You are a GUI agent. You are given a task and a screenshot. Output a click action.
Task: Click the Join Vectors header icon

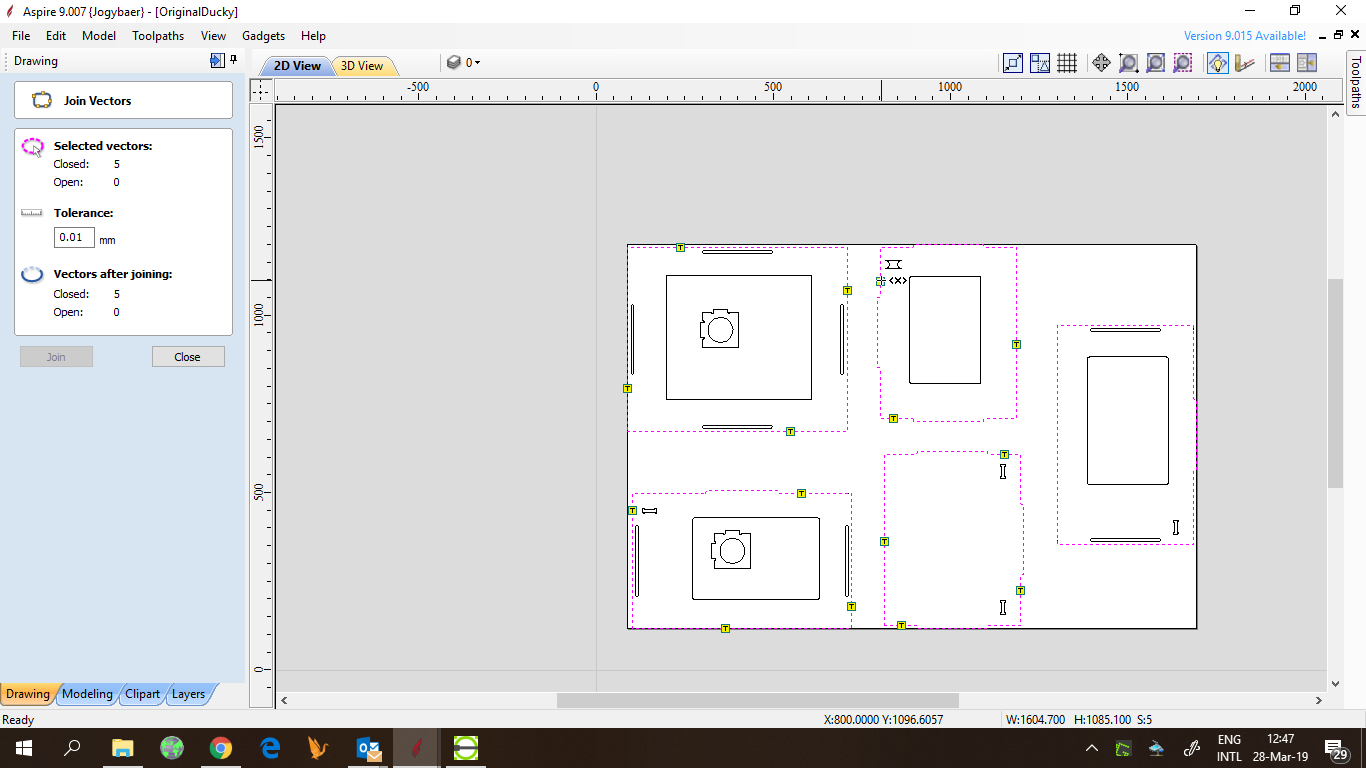42,100
